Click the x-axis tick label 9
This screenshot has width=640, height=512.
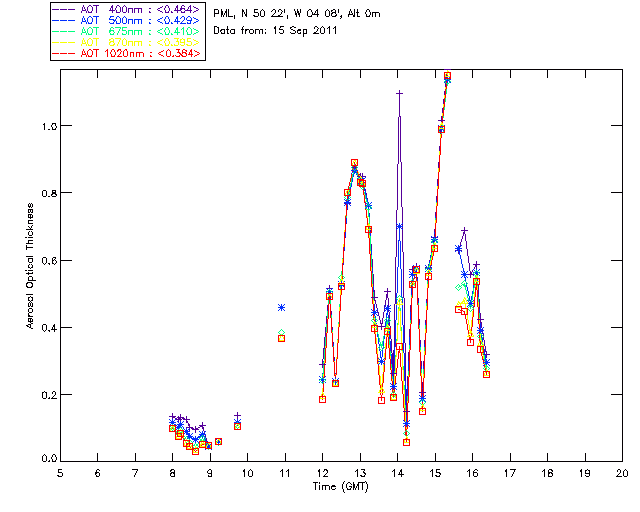point(210,473)
